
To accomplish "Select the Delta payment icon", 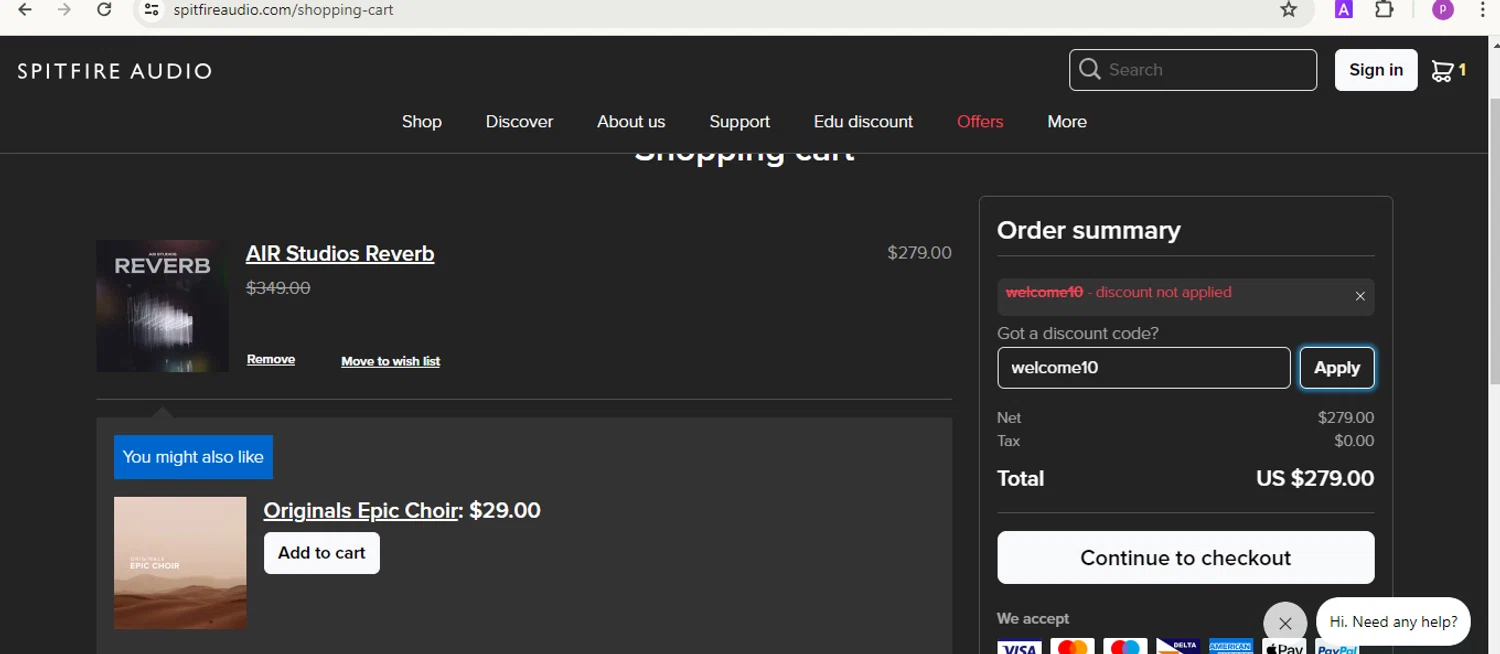I will 1178,647.
